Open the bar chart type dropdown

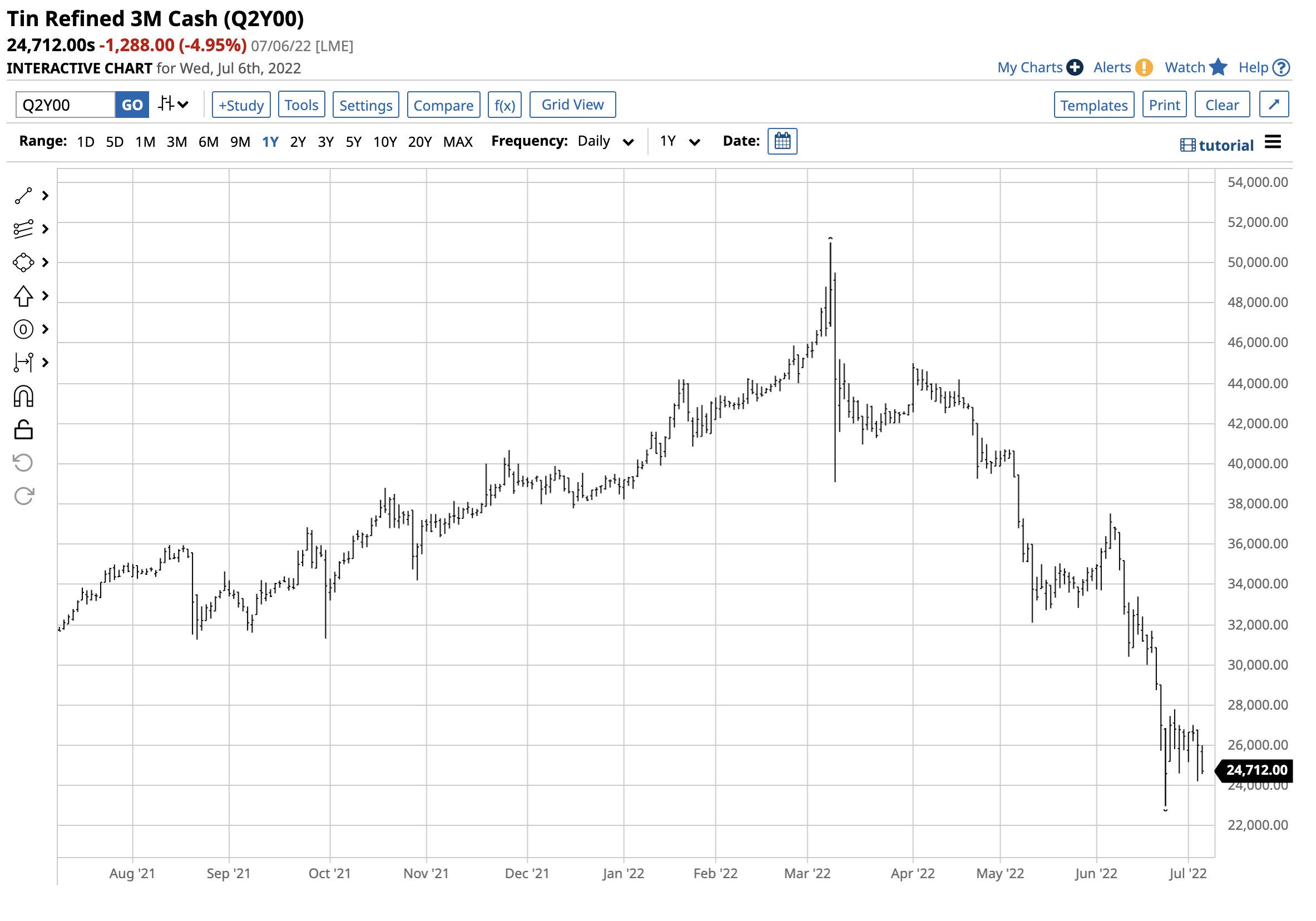tap(174, 105)
